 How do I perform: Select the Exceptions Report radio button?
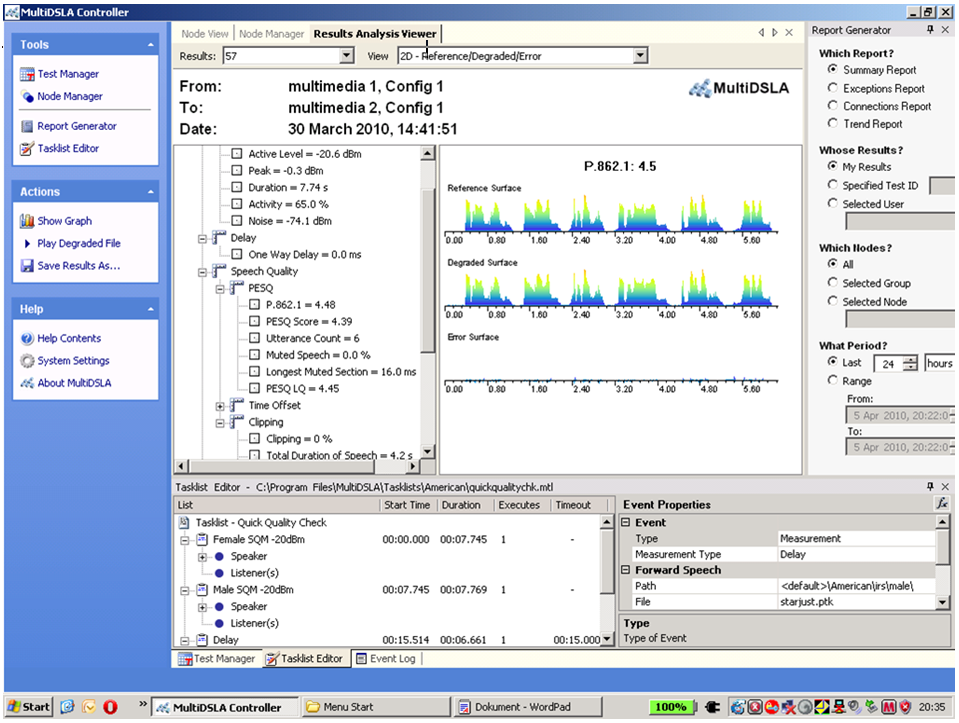pyautogui.click(x=833, y=88)
